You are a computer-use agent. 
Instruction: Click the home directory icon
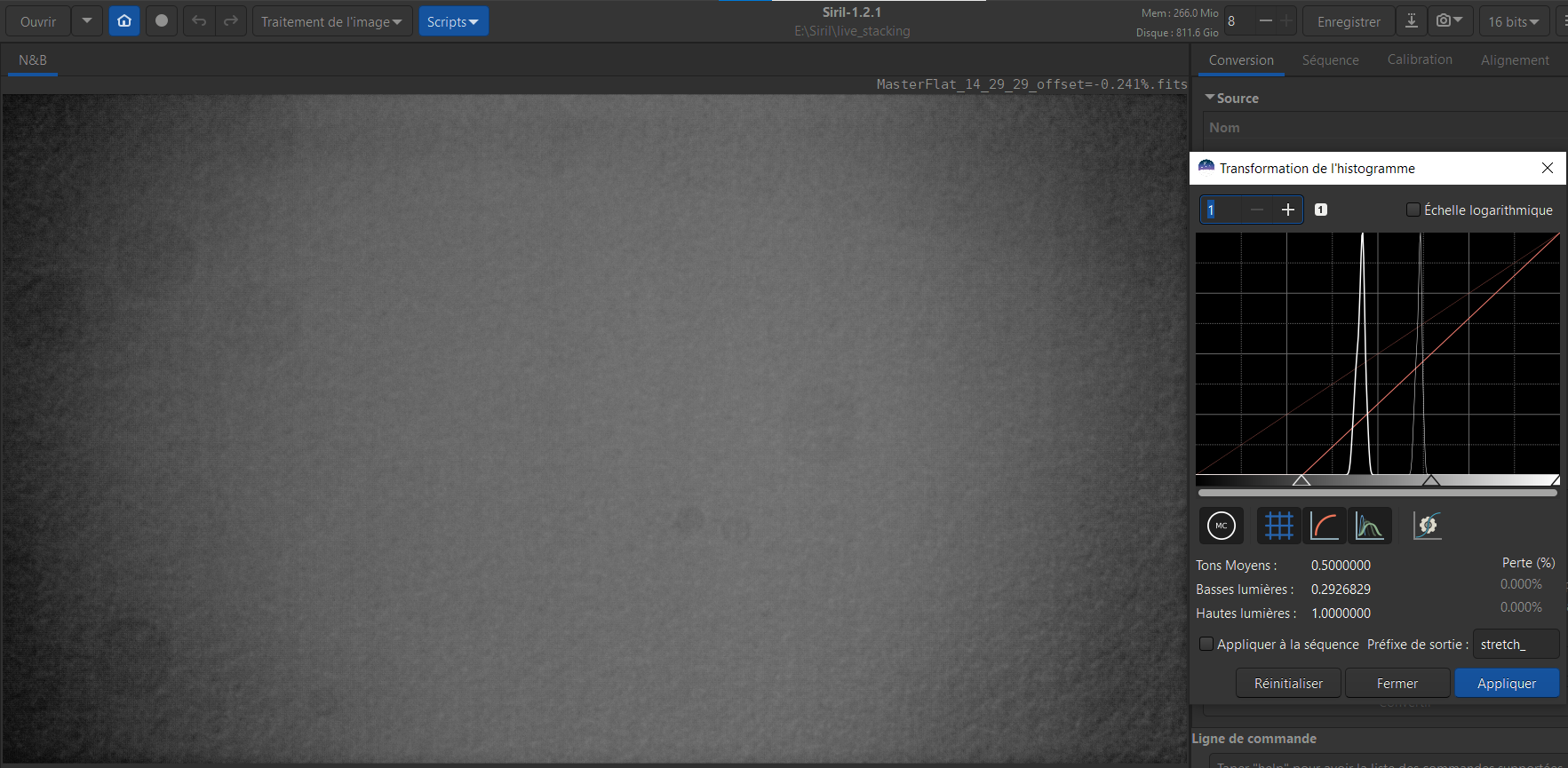click(124, 21)
